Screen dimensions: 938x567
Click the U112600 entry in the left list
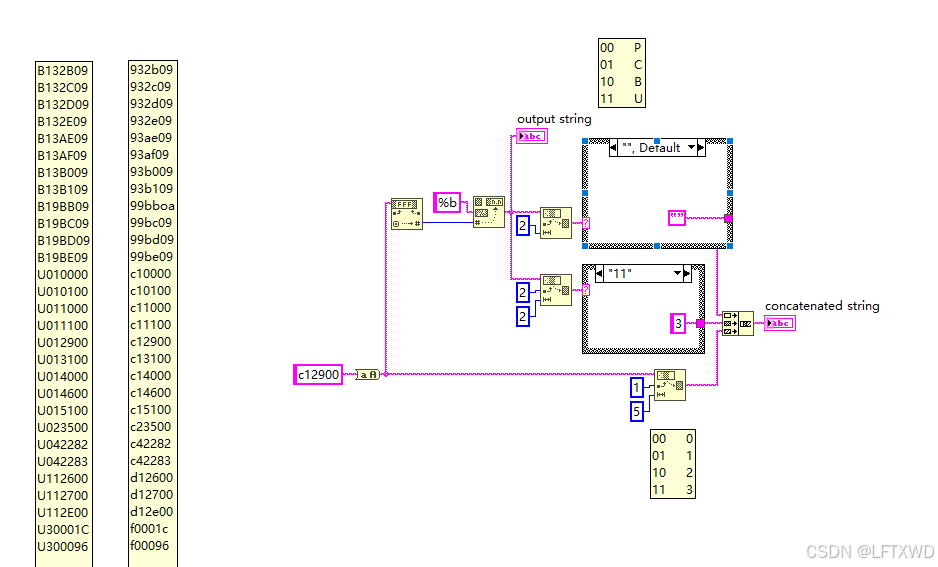63,478
